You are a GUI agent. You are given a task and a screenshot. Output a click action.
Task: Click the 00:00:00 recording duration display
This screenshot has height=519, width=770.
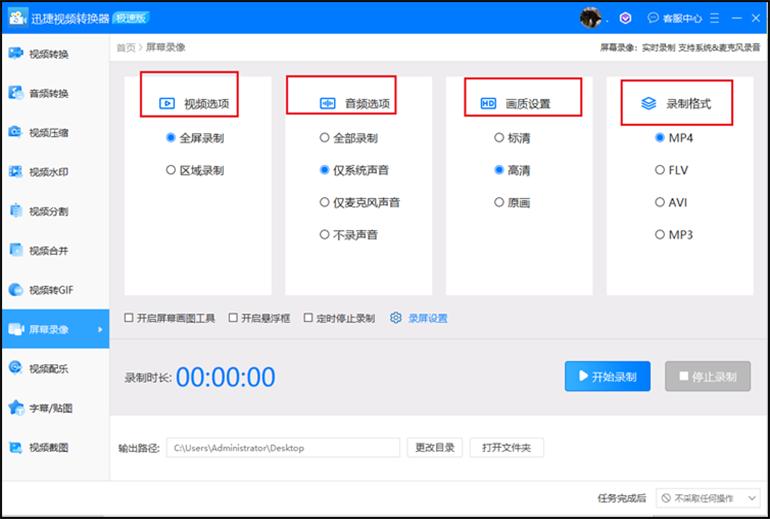[x=225, y=377]
